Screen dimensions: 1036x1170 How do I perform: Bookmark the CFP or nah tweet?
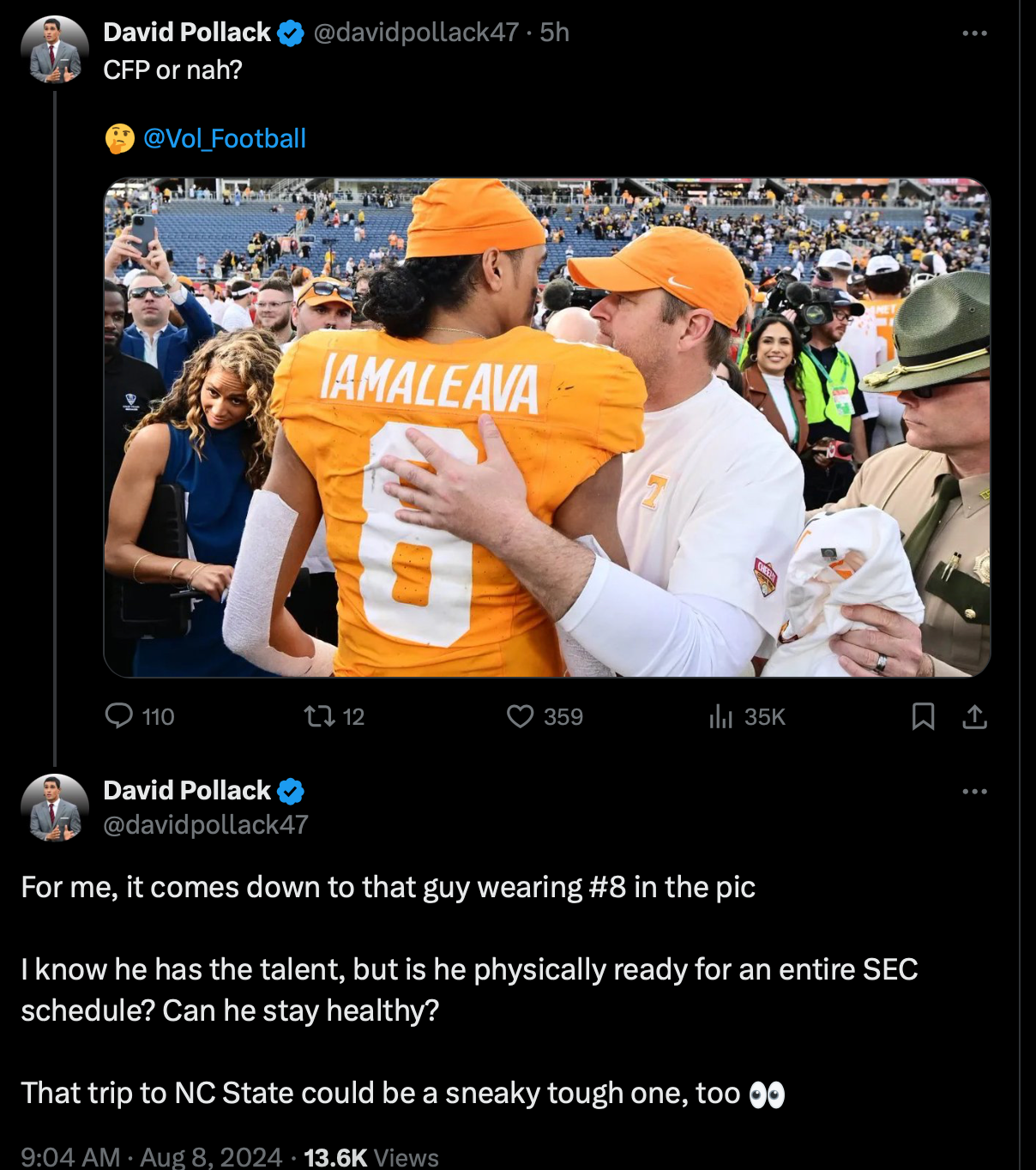pos(923,716)
